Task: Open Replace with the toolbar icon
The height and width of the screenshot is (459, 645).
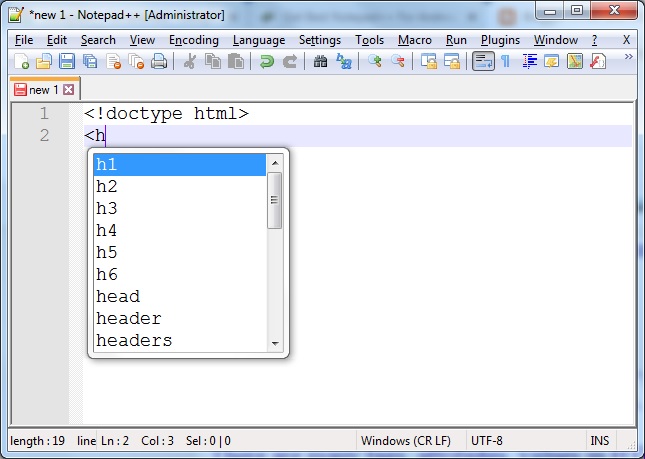Action: [x=343, y=61]
